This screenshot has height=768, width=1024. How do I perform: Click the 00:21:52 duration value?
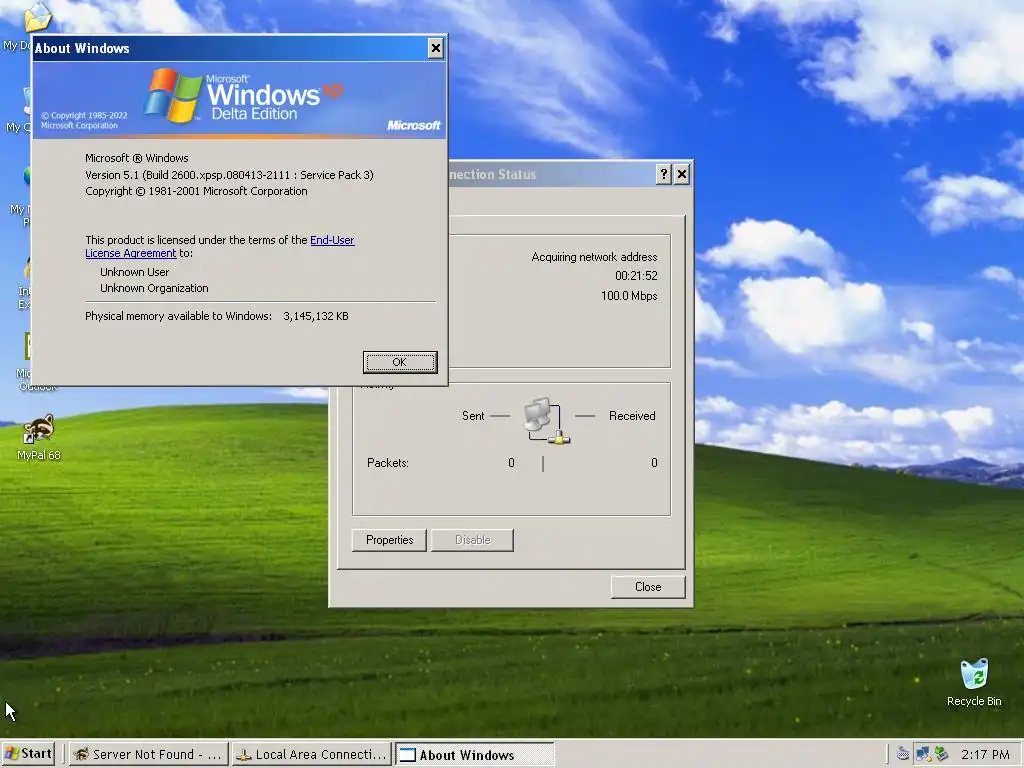[636, 276]
